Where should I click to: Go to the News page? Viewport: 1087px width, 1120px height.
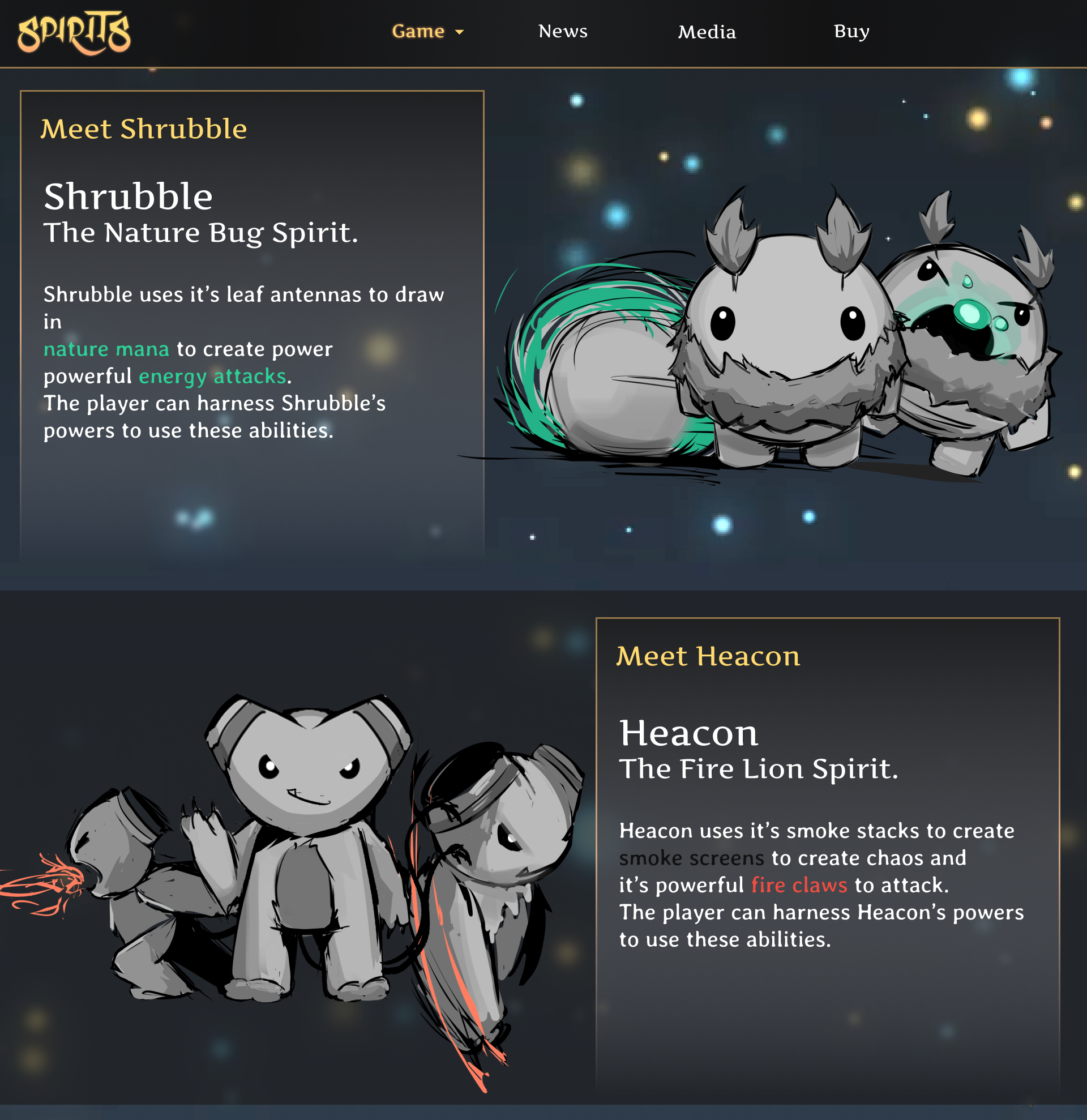coord(563,32)
